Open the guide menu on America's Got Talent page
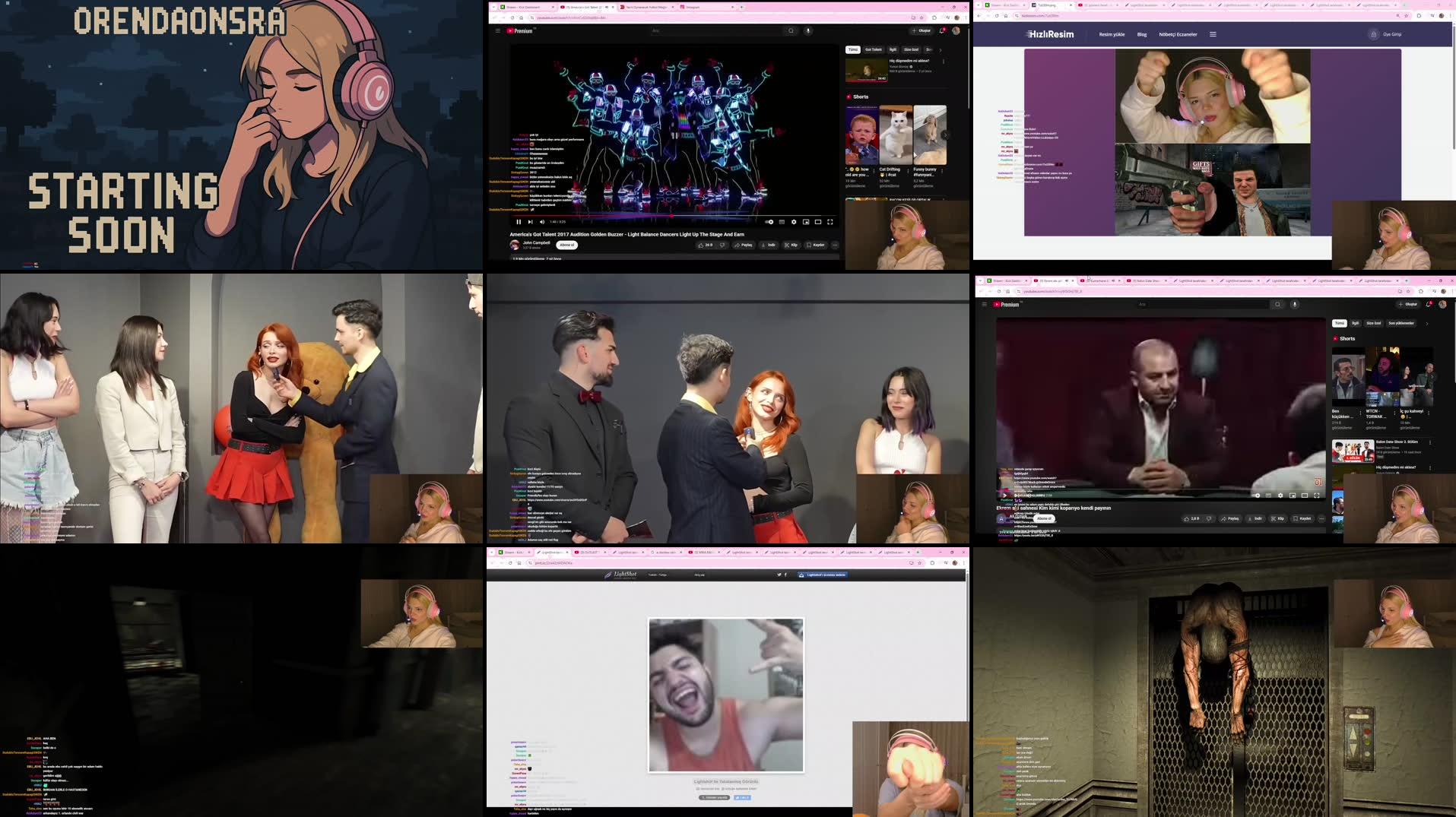1456x817 pixels. click(498, 30)
